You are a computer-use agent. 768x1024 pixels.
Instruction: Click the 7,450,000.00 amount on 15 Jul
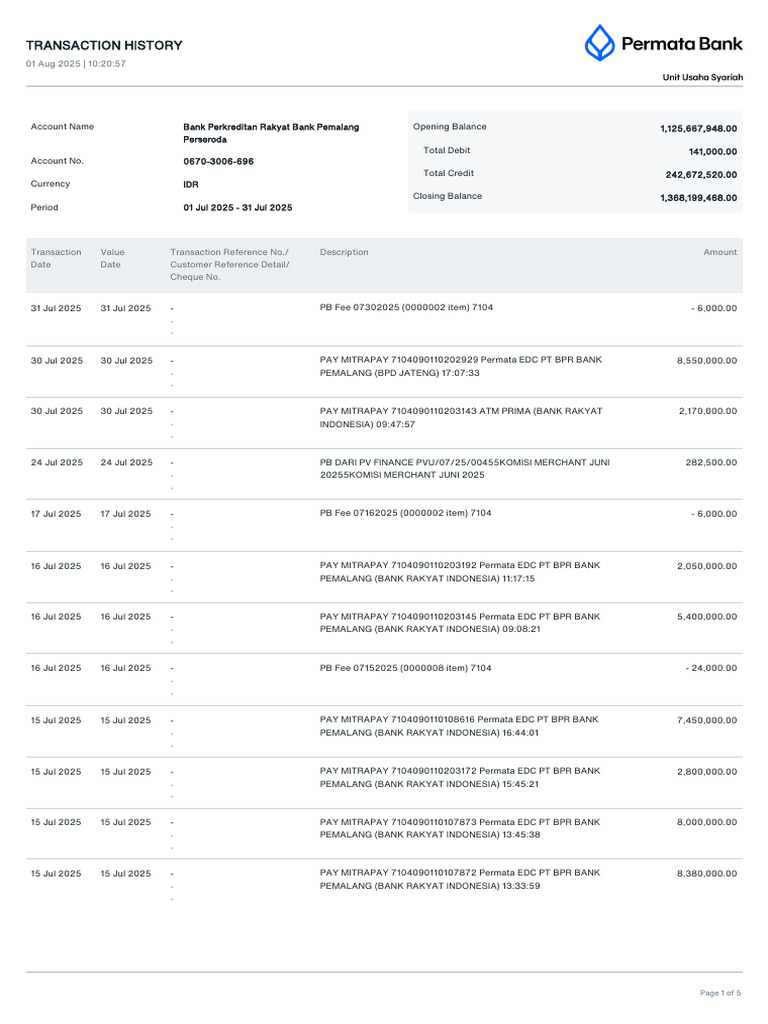[707, 720]
